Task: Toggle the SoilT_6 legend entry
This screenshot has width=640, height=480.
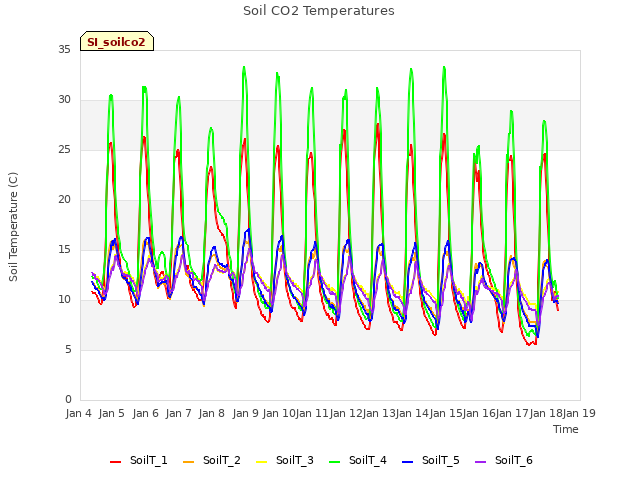Action: click(x=504, y=460)
